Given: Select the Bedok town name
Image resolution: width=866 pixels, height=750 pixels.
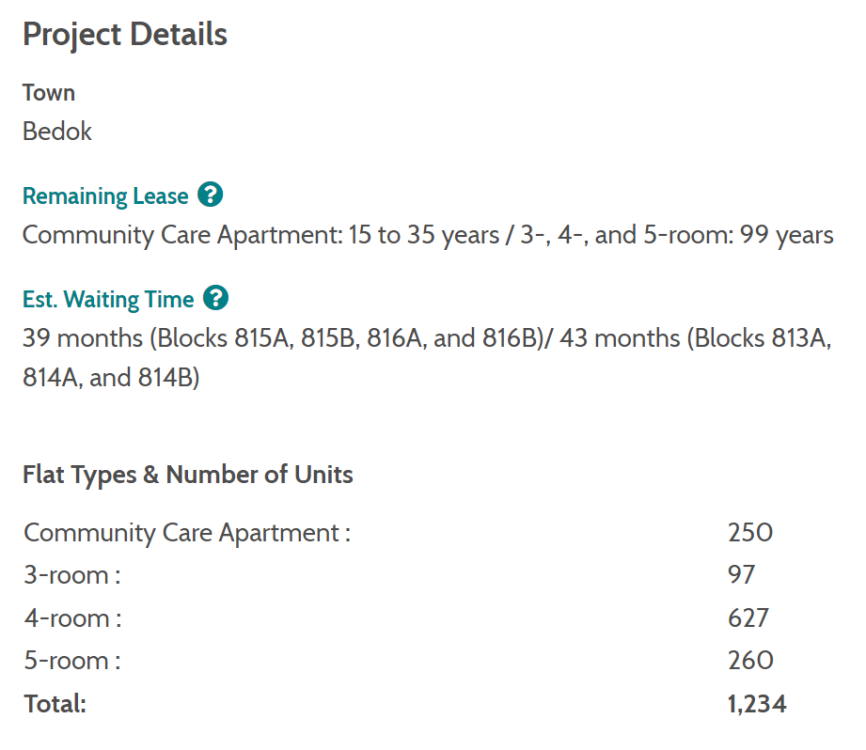Looking at the screenshot, I should tap(57, 132).
